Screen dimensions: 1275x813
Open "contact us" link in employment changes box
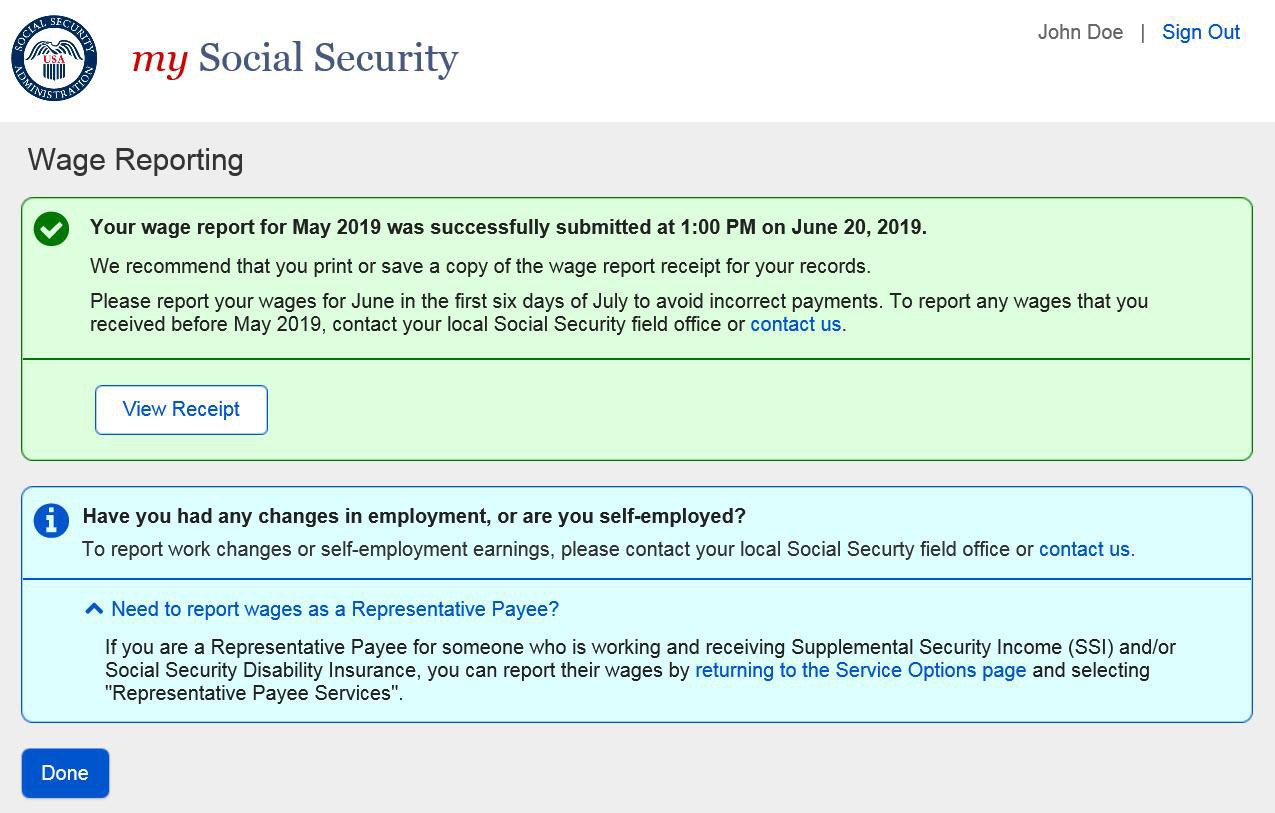[x=1084, y=549]
